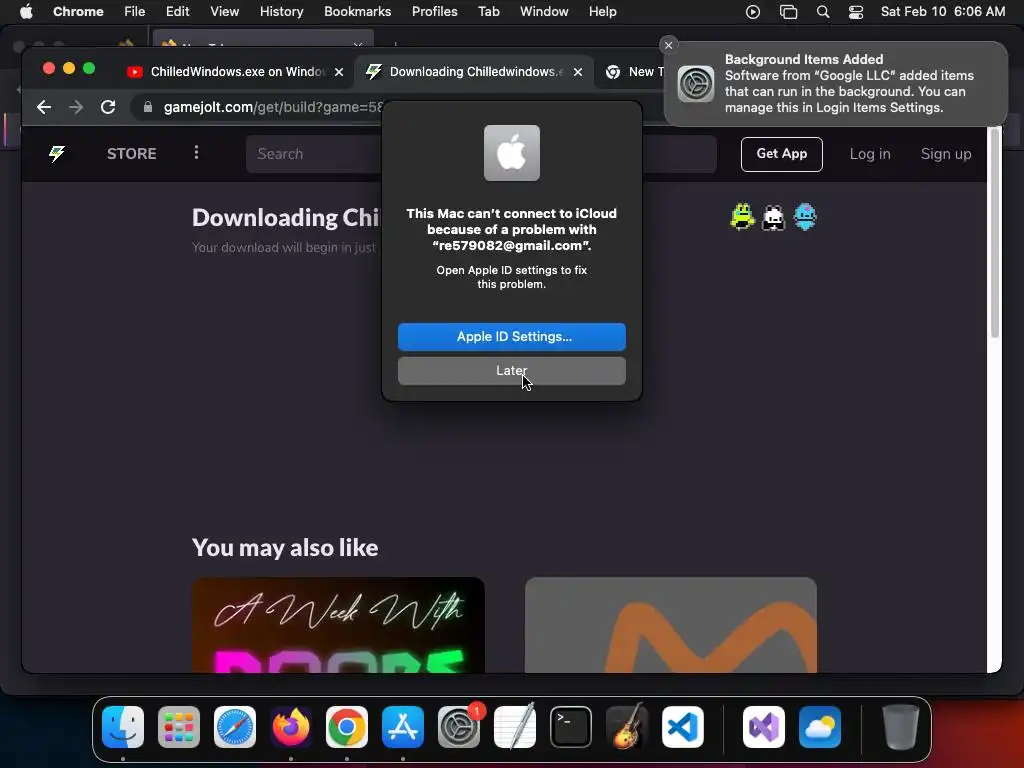The image size is (1024, 768).
Task: Close the Downloading Chilledwindows tab
Action: (x=578, y=72)
